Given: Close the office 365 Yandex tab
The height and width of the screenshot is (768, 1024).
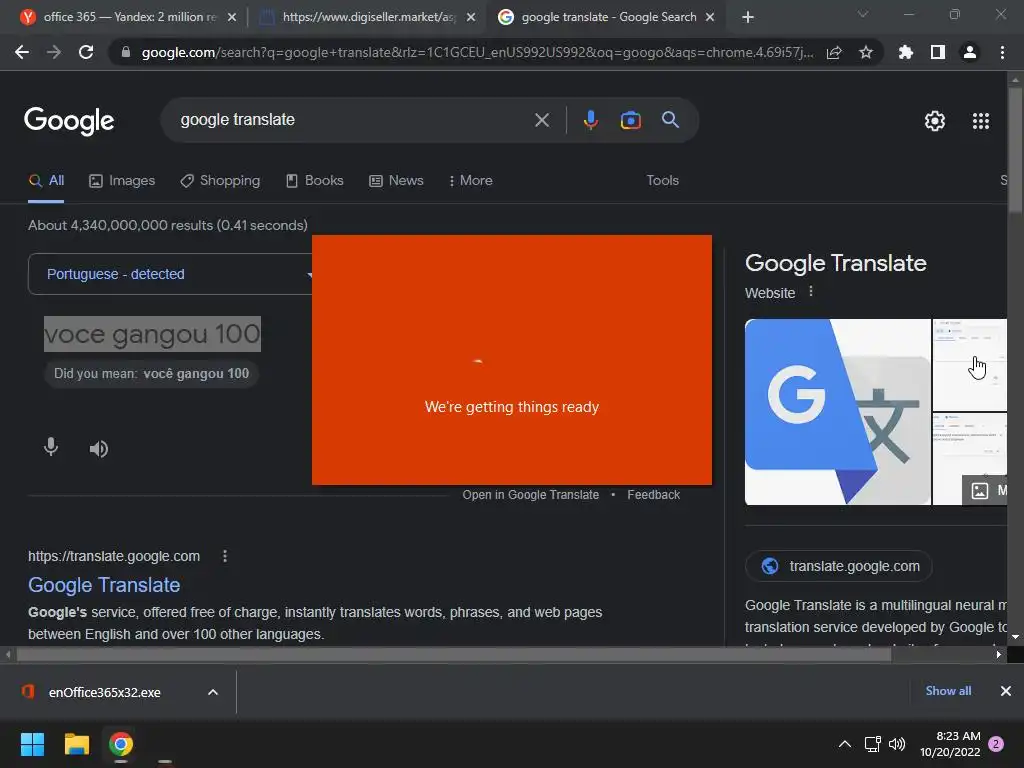Looking at the screenshot, I should tap(232, 17).
